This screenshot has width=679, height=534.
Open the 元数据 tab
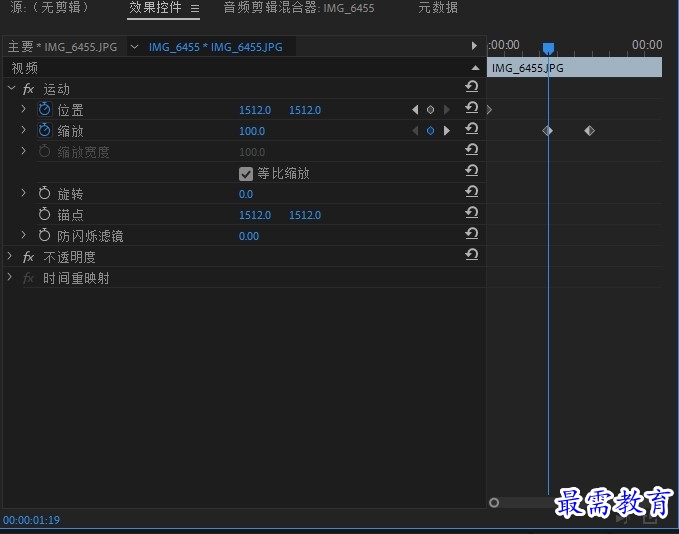(x=438, y=7)
